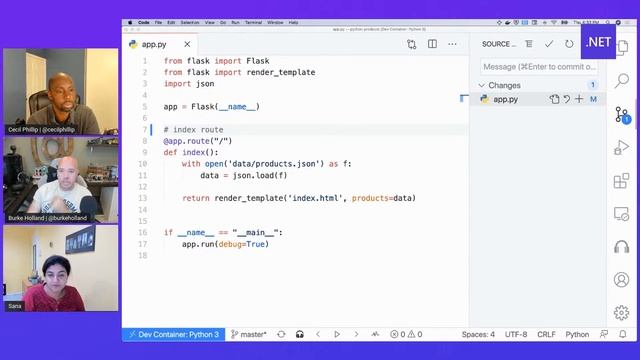Open the Remote Explorer icon
The width and height of the screenshot is (640, 360).
tap(621, 214)
